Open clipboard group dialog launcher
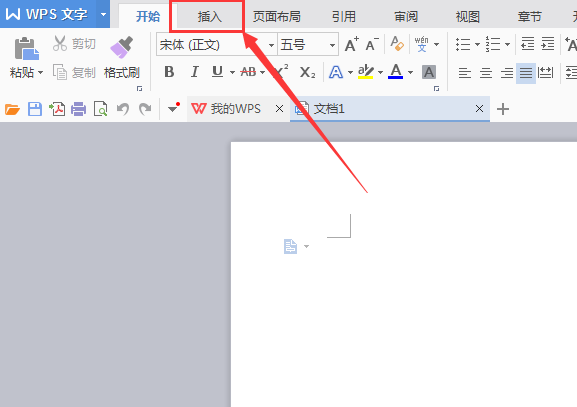Viewport: 577px width, 407px height. click(139, 89)
